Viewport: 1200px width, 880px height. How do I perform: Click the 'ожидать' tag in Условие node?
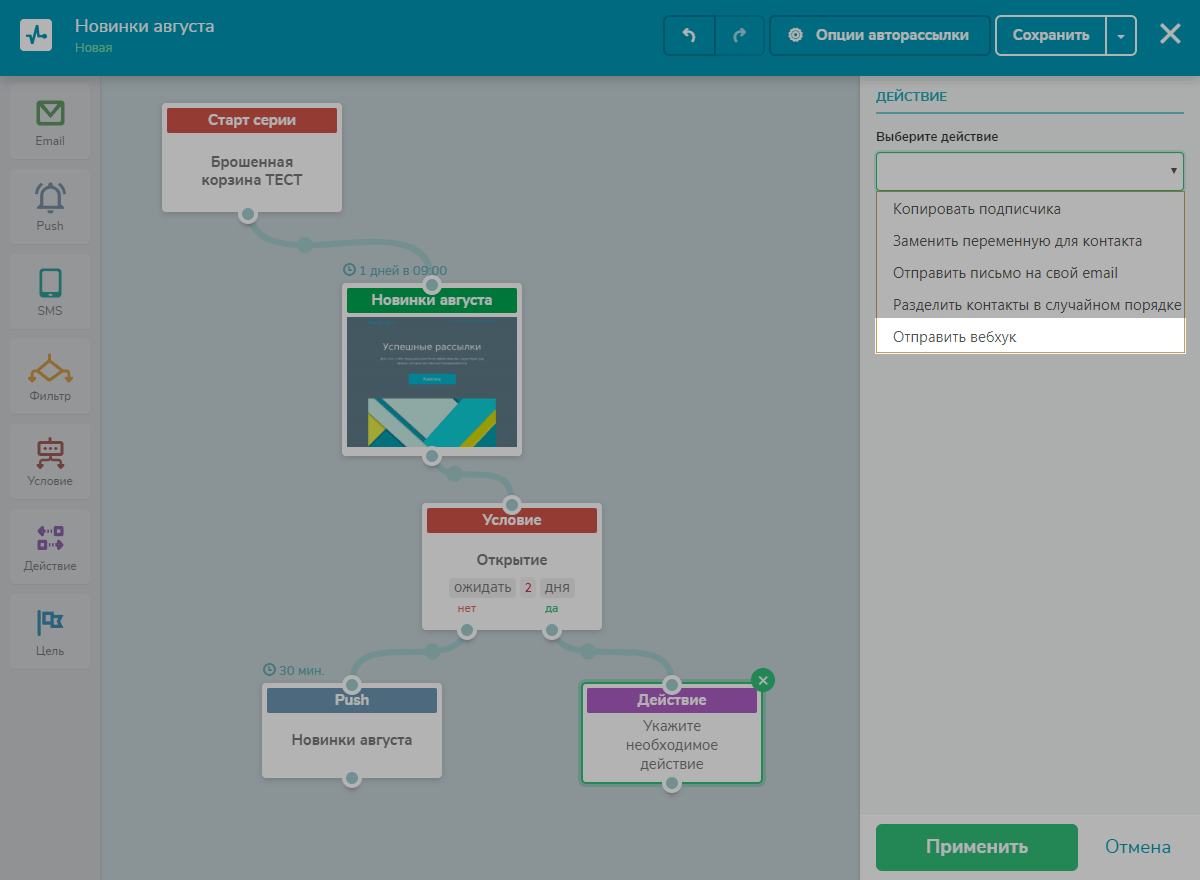[x=483, y=587]
